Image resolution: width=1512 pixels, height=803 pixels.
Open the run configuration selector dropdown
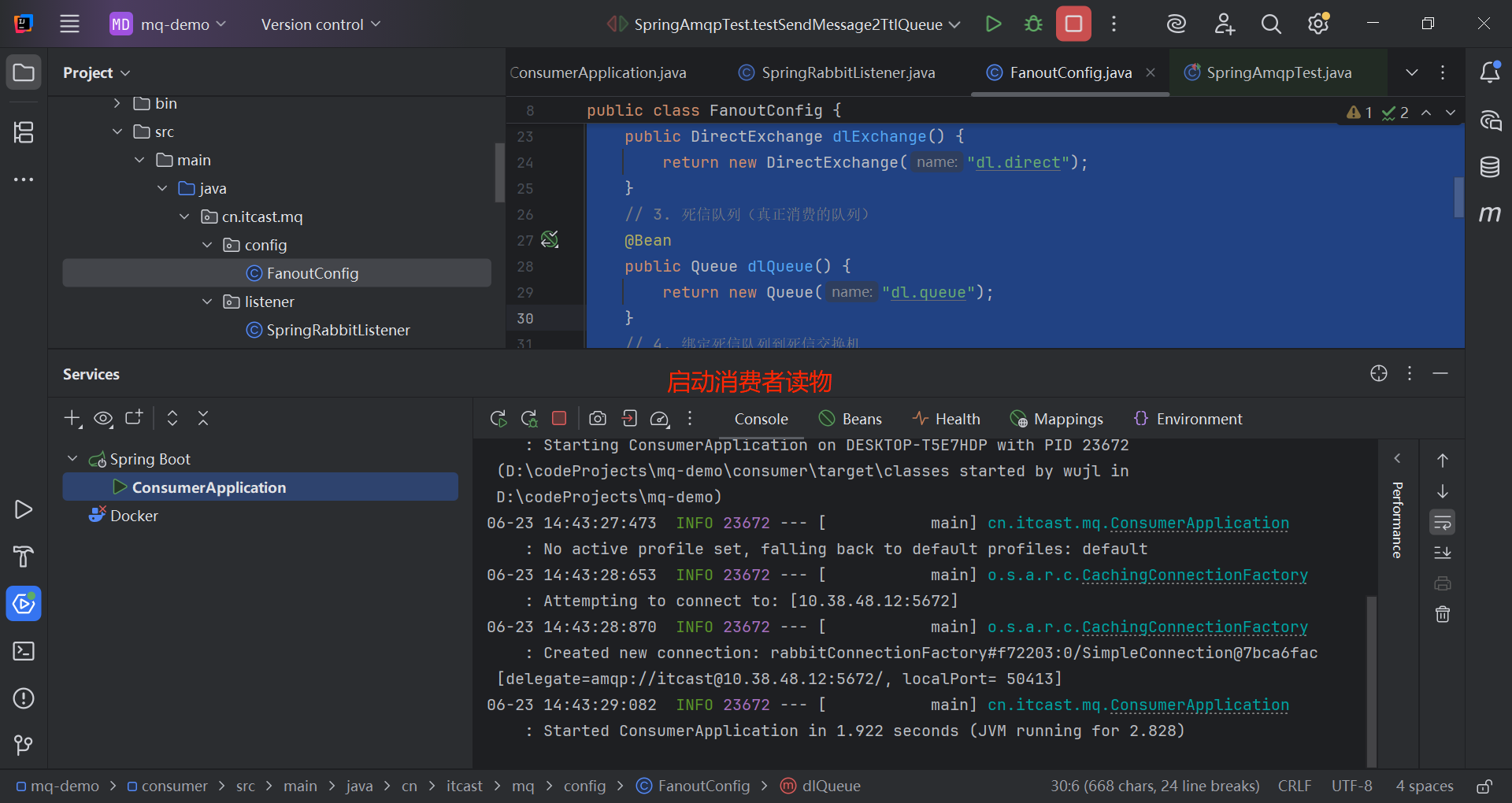784,24
